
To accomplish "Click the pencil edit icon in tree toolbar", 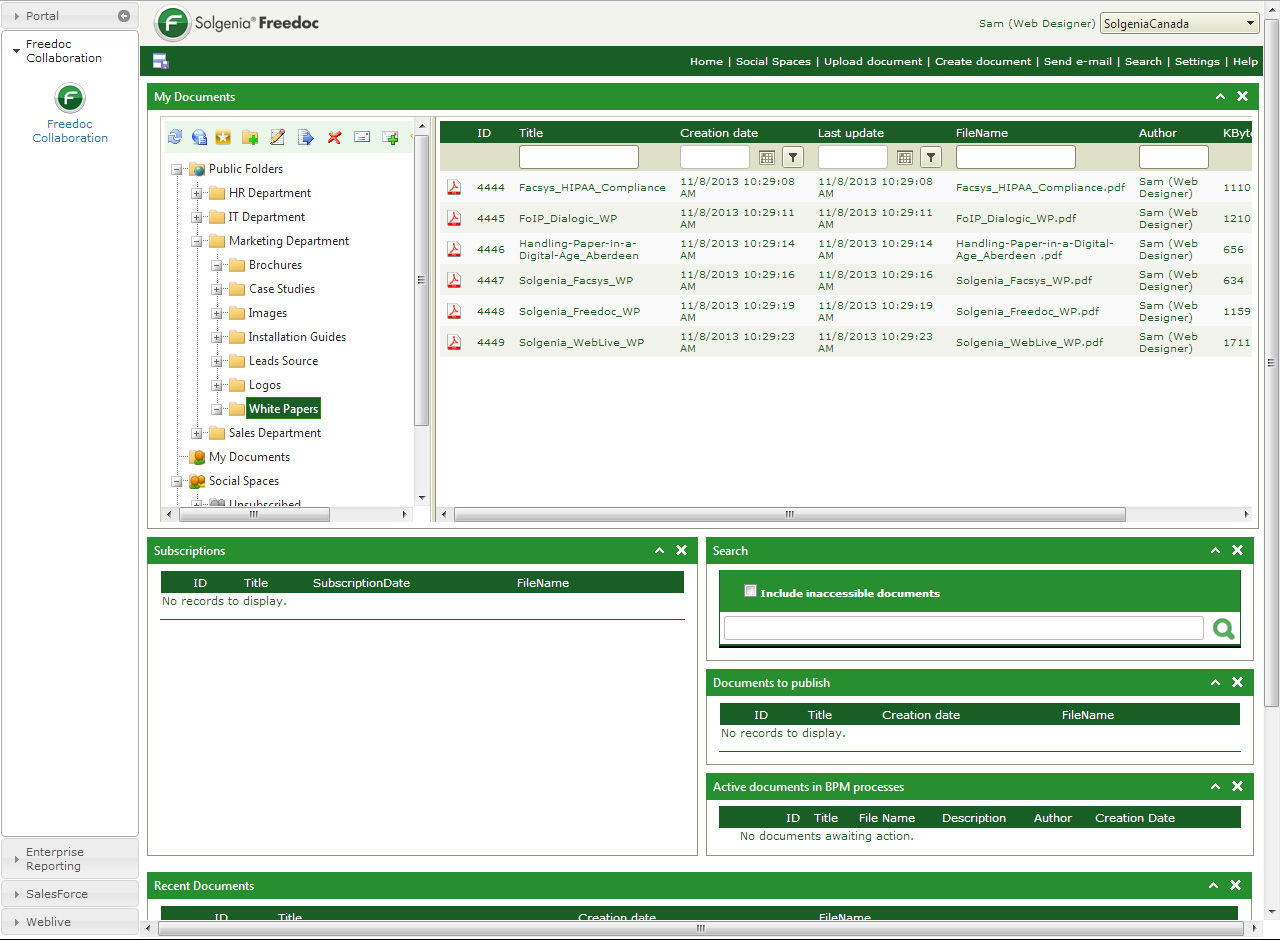I will [278, 137].
